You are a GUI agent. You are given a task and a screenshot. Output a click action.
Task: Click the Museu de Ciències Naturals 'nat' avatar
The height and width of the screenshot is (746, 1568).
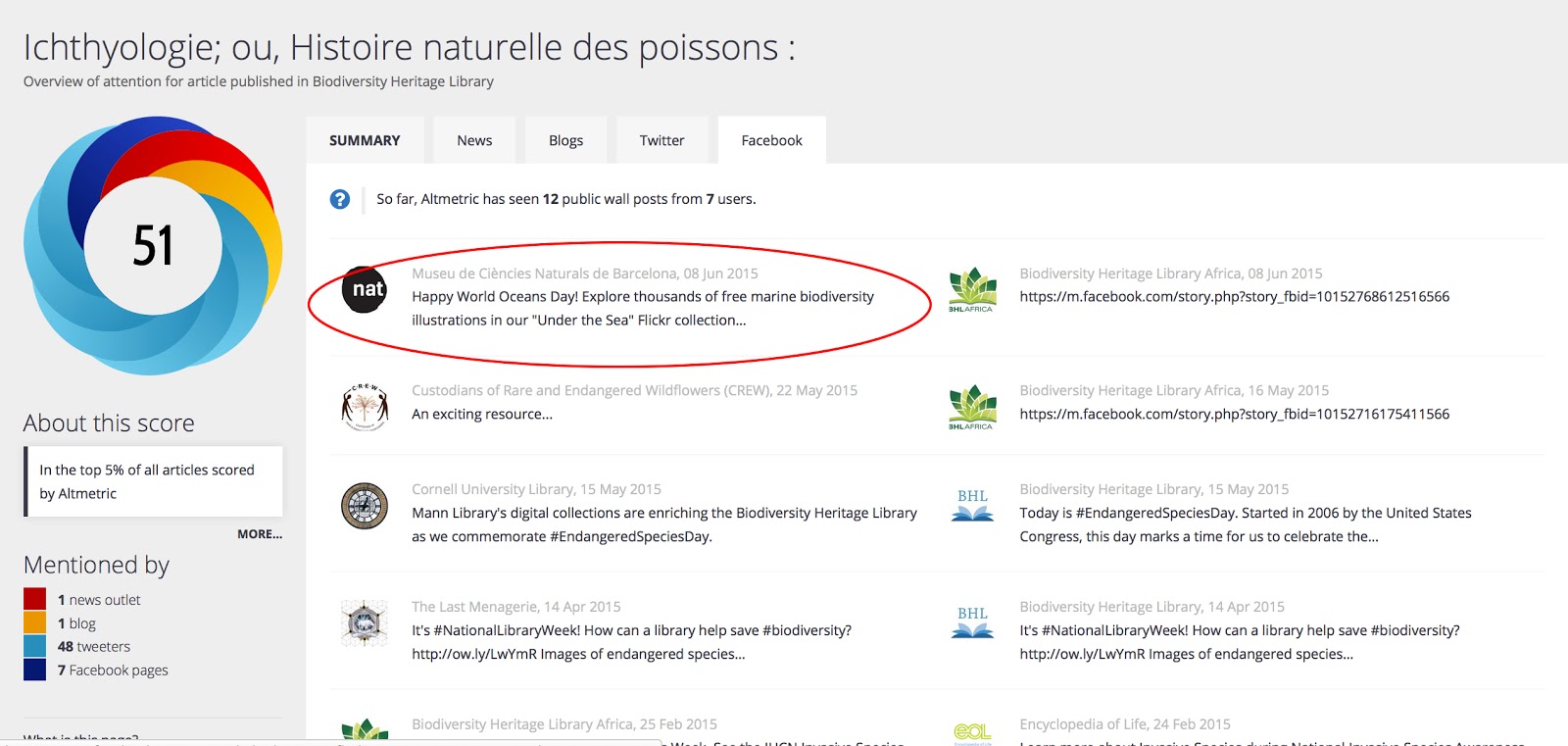coord(365,290)
